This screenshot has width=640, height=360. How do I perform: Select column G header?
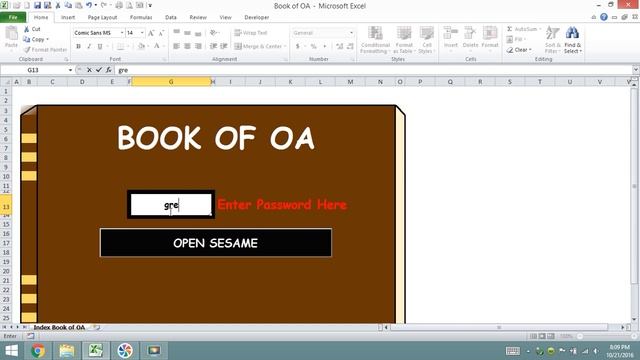171,82
